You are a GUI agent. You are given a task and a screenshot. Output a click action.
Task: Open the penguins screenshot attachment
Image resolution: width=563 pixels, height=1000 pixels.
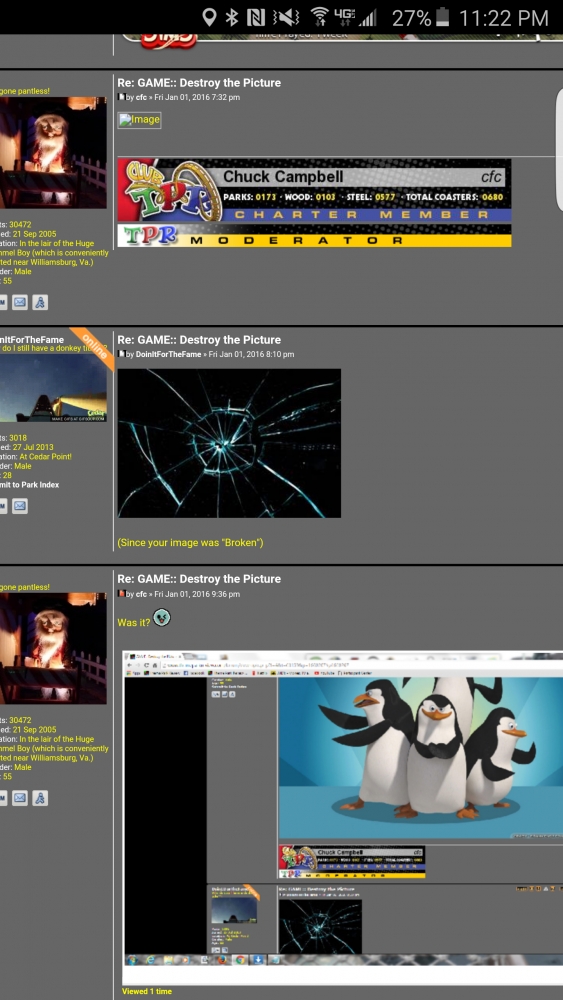343,817
